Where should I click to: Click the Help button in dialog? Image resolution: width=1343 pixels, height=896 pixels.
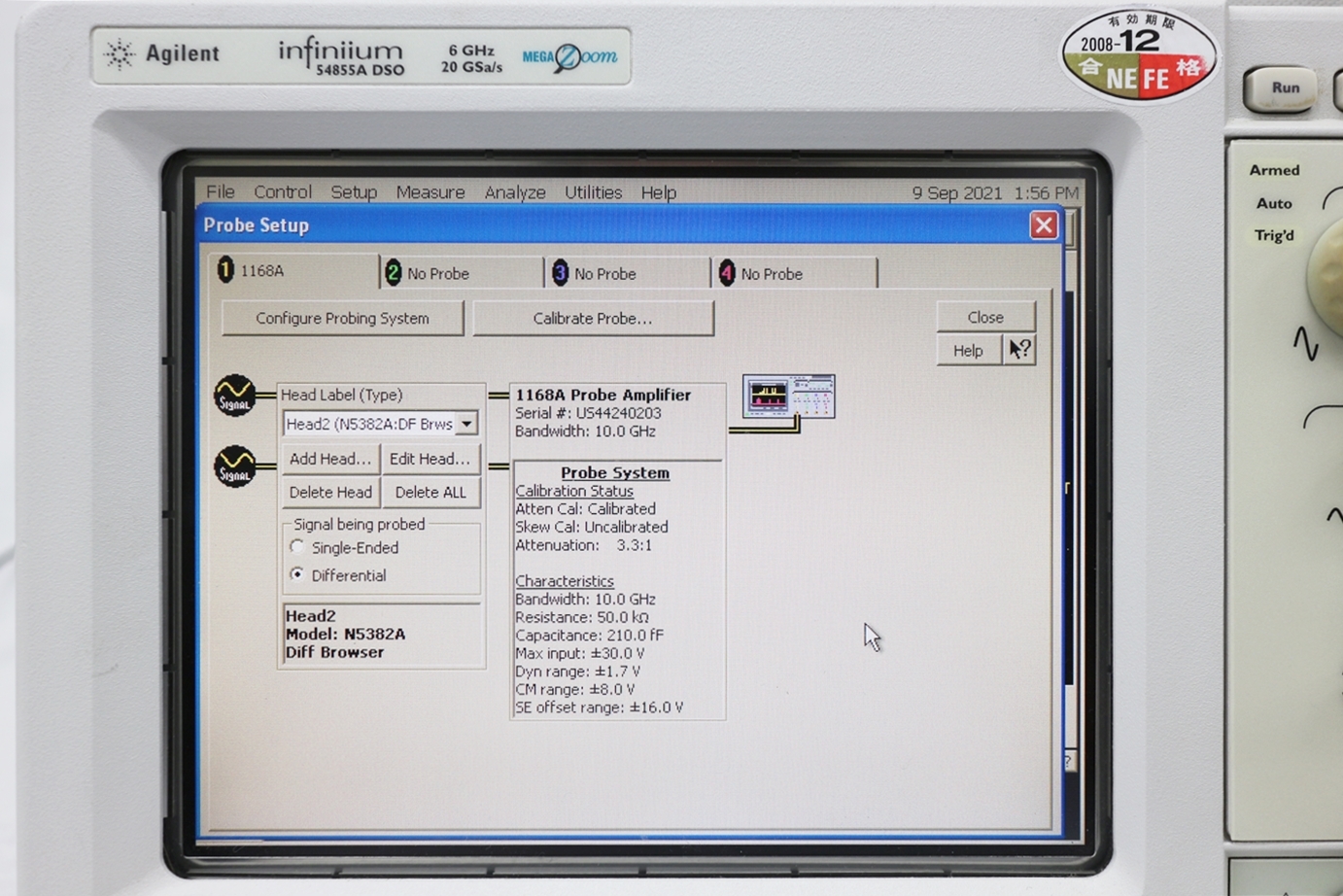(x=968, y=351)
